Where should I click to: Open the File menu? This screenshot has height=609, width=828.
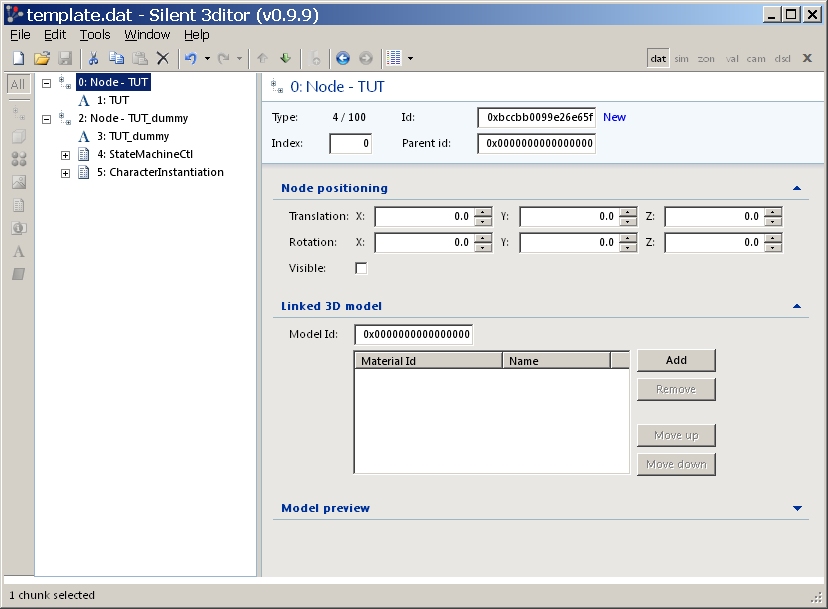[x=21, y=35]
